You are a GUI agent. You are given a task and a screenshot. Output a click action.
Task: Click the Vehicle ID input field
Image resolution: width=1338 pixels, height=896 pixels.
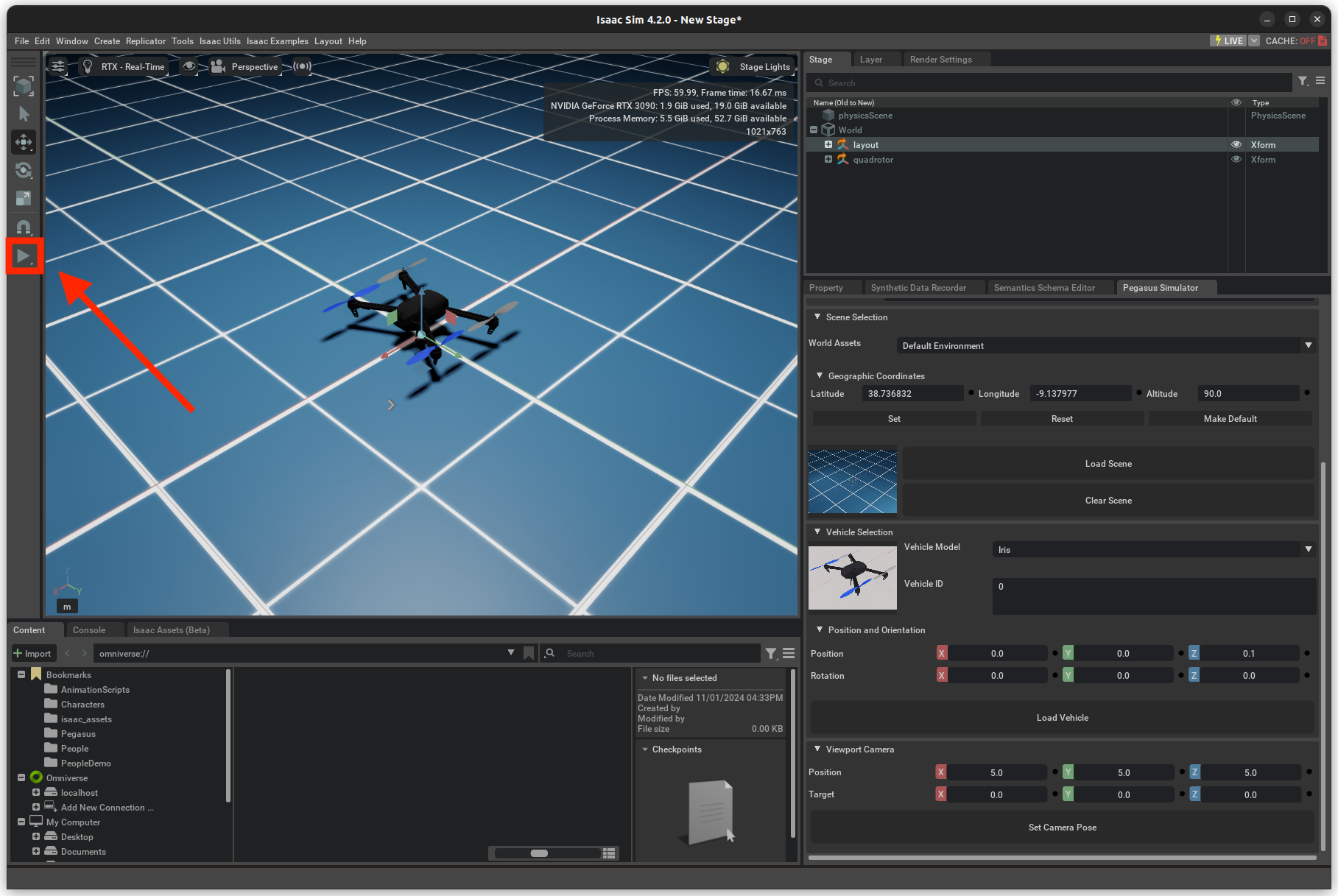click(1154, 596)
